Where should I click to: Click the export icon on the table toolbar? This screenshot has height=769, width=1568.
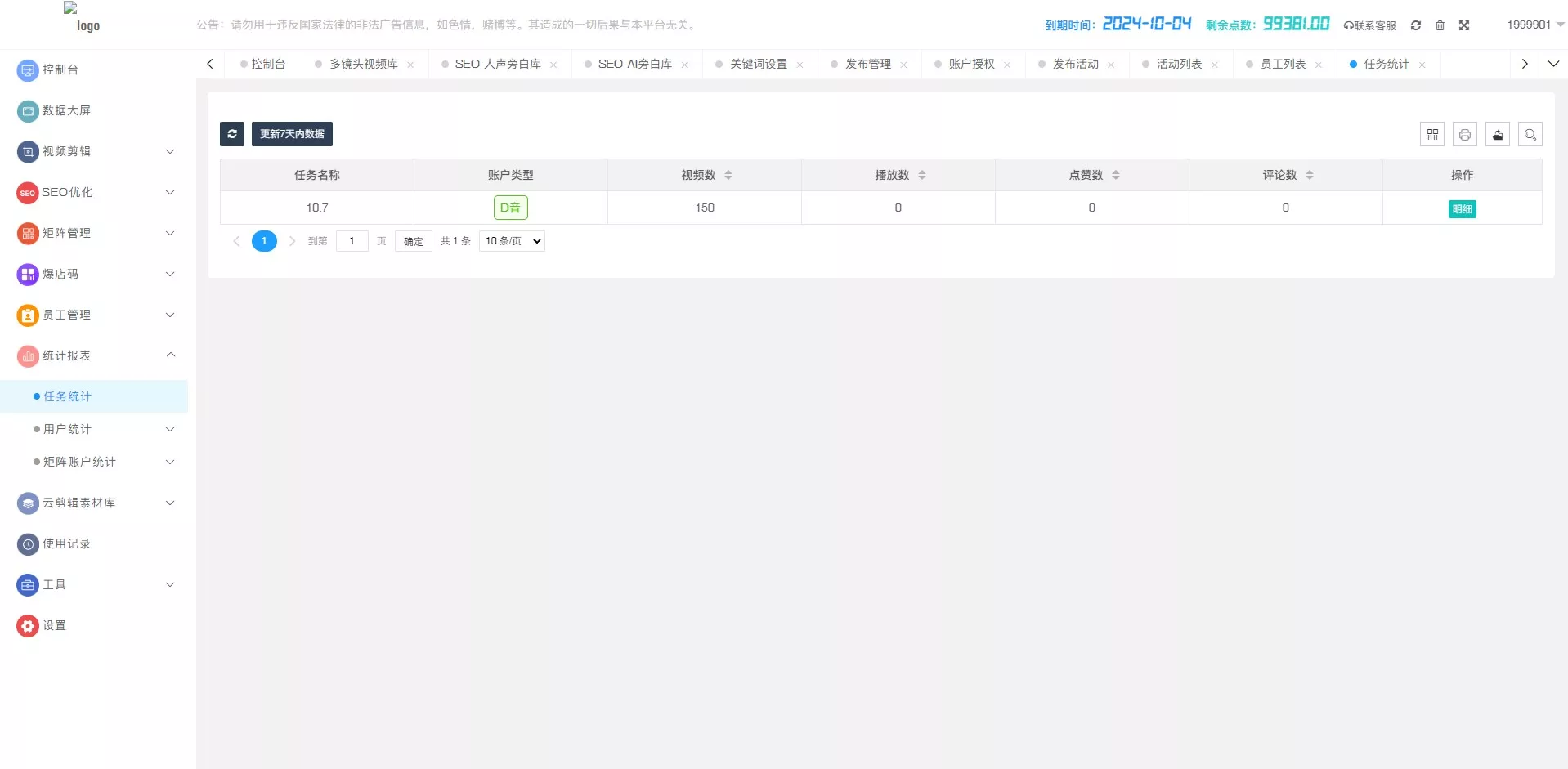[x=1497, y=134]
